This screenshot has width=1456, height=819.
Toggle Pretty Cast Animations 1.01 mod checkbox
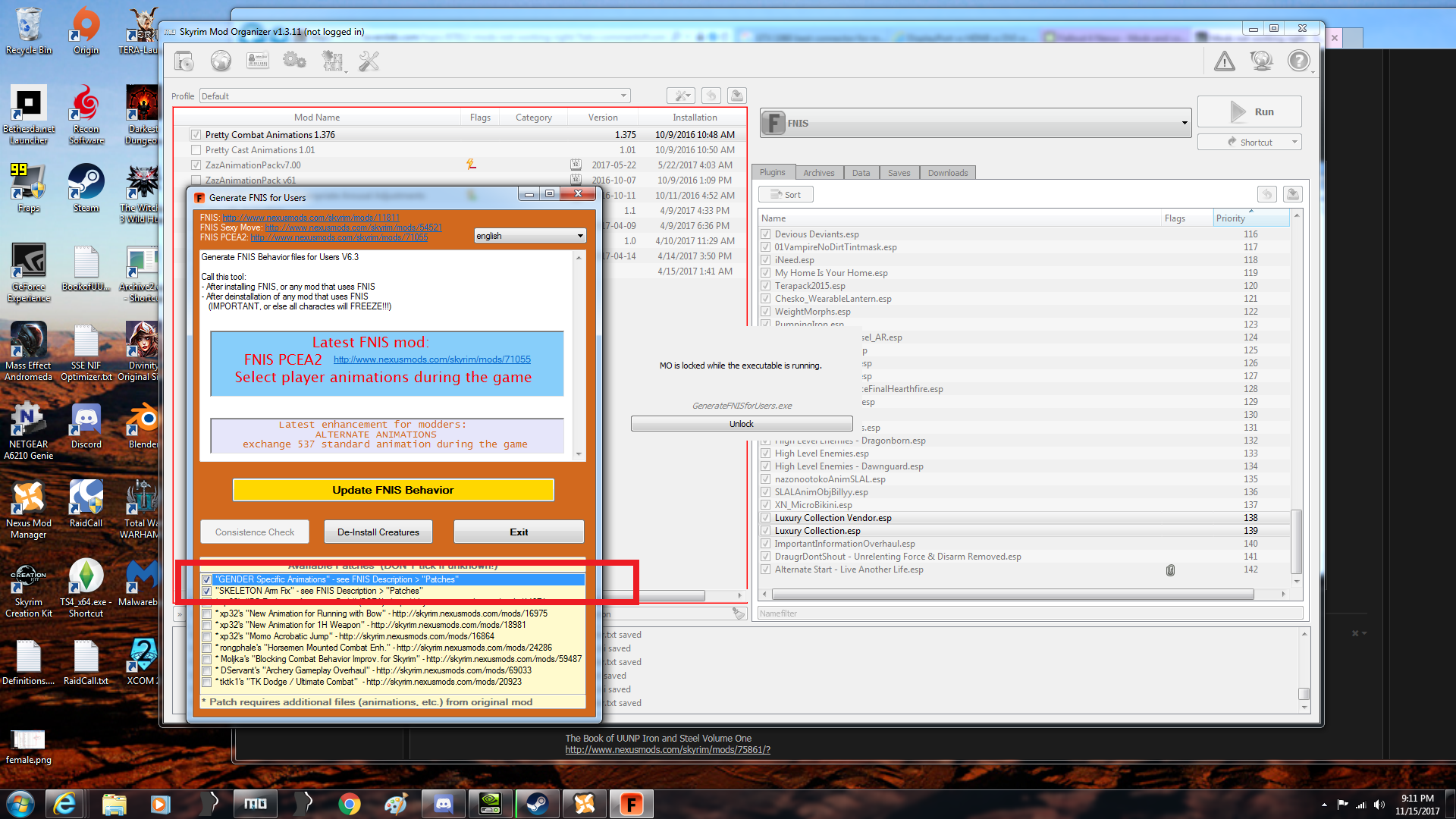pos(196,150)
